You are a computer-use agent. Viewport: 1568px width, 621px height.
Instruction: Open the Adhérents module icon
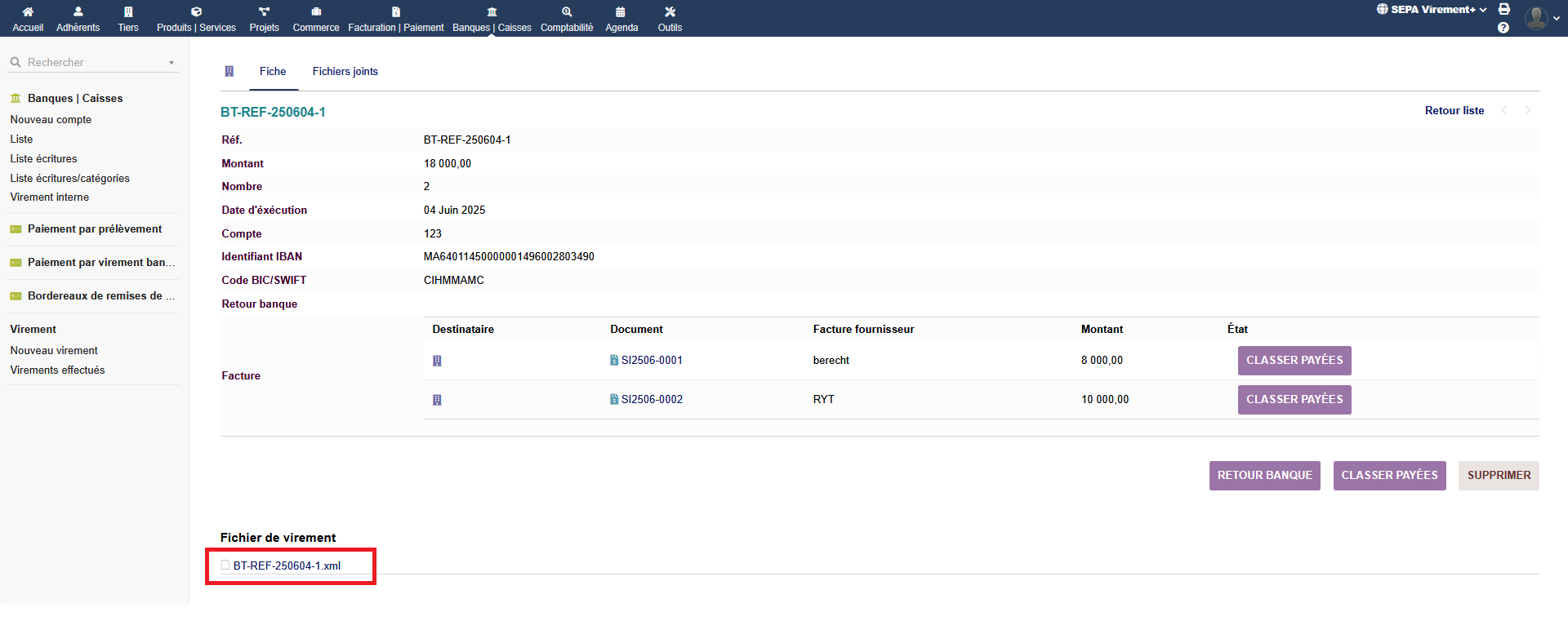pos(78,12)
